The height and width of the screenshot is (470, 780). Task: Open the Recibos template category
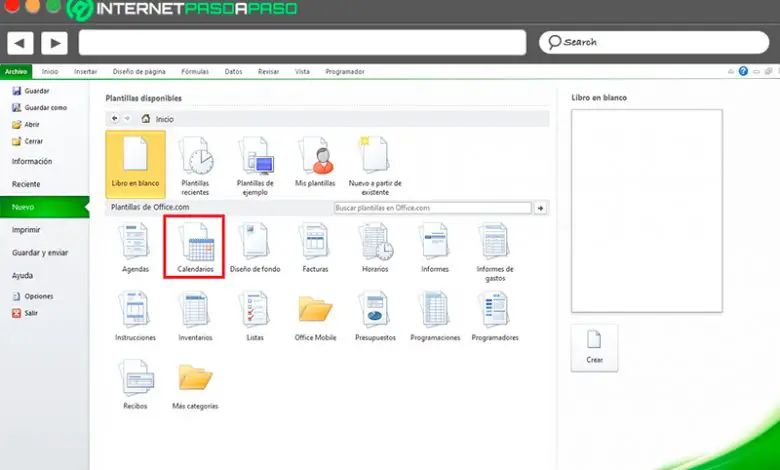coord(135,384)
